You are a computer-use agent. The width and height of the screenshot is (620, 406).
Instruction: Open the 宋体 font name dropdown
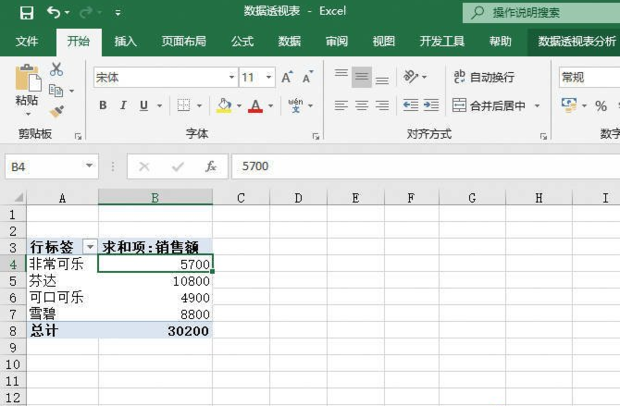[x=232, y=77]
